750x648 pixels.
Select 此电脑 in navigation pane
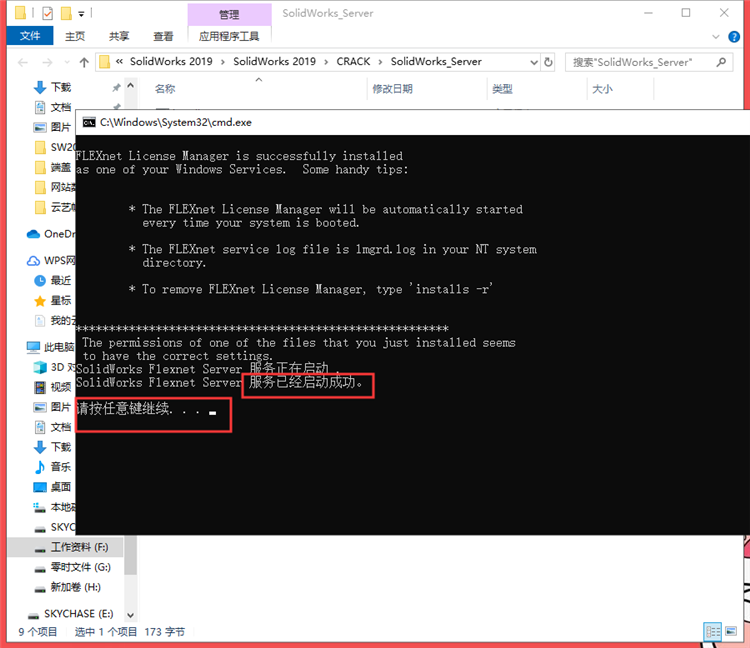[x=51, y=347]
